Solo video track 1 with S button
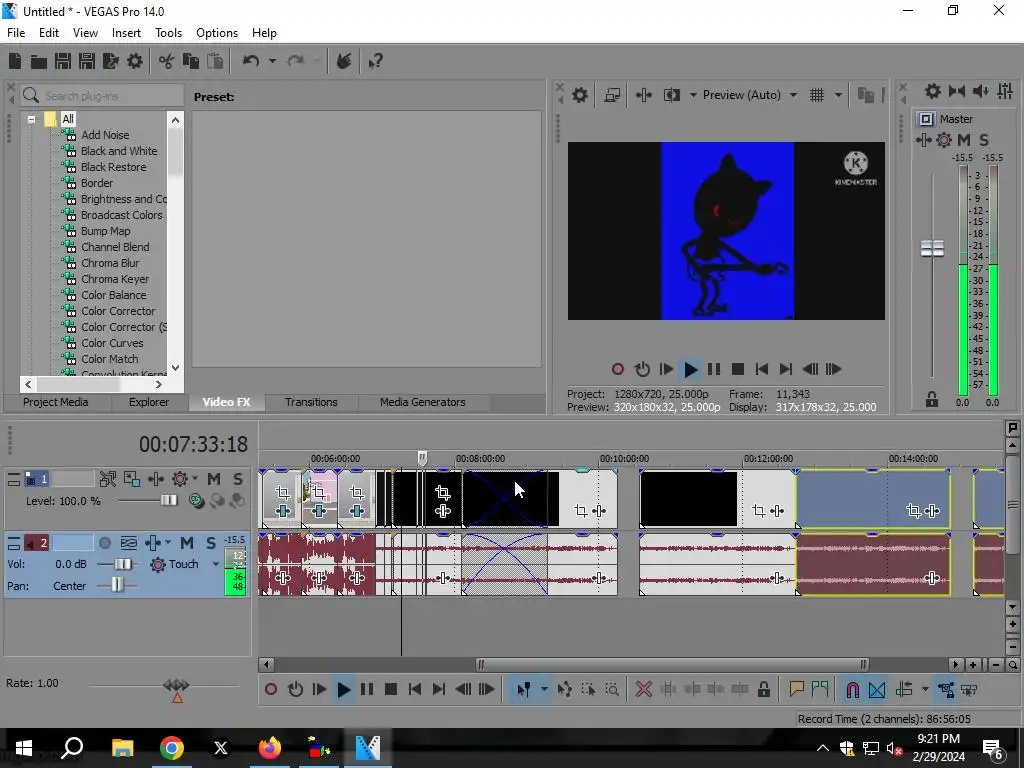The width and height of the screenshot is (1024, 768). [238, 479]
